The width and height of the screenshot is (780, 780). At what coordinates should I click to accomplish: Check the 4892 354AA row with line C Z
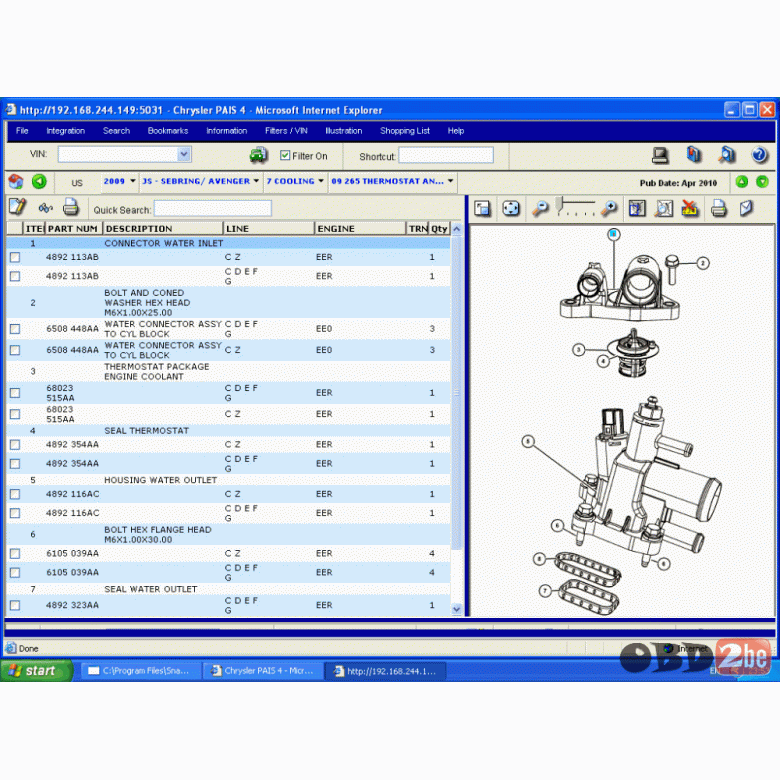15,445
